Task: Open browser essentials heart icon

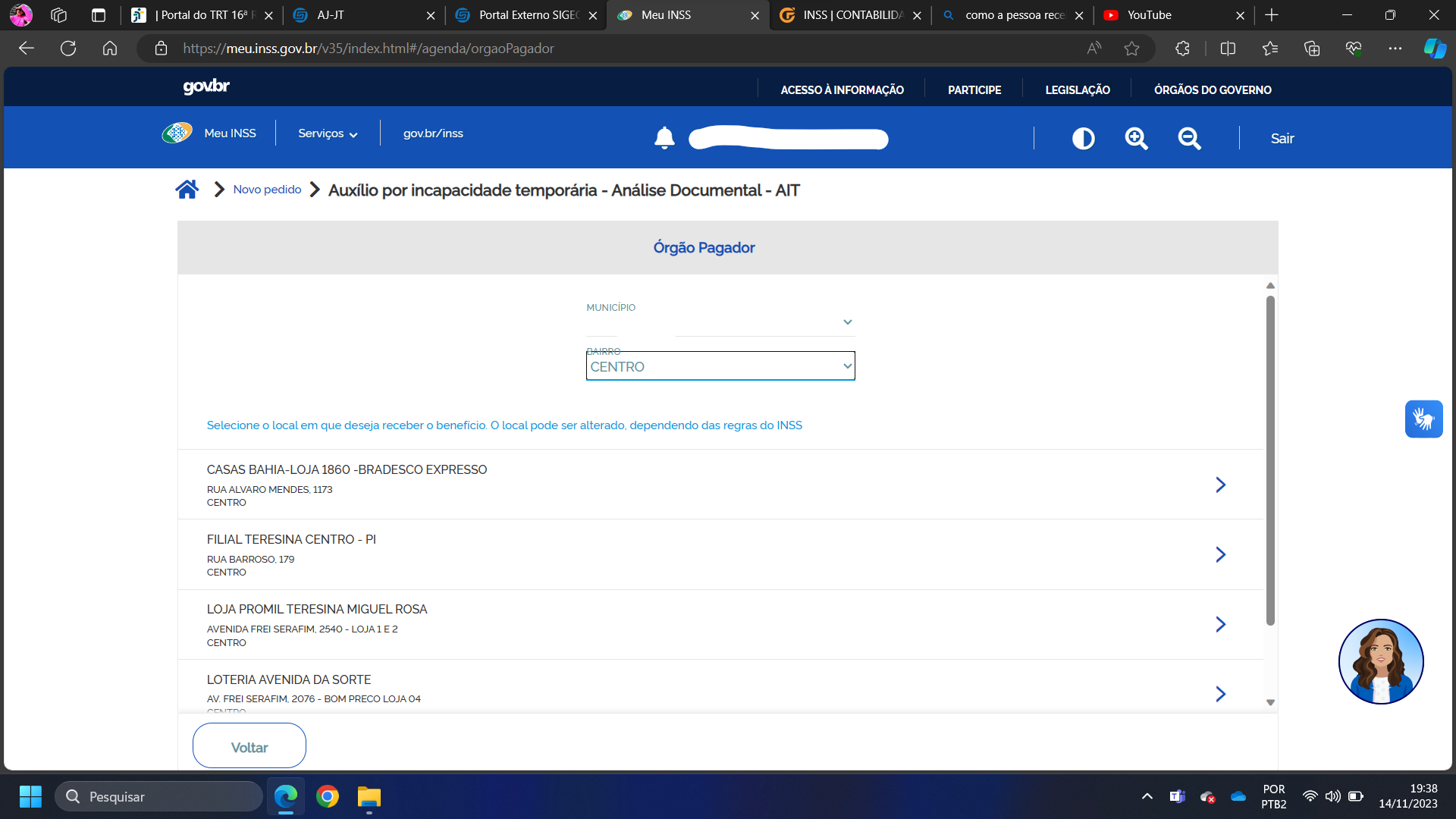Action: [1354, 49]
